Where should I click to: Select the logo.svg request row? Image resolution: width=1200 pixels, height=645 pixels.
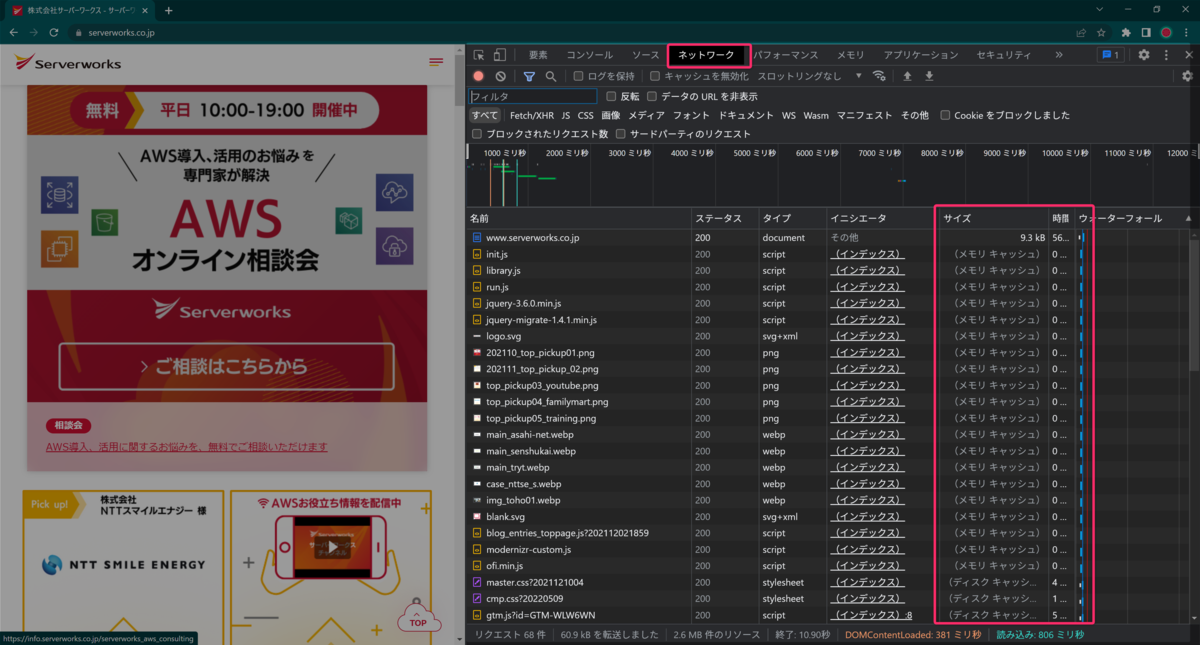[829, 336]
